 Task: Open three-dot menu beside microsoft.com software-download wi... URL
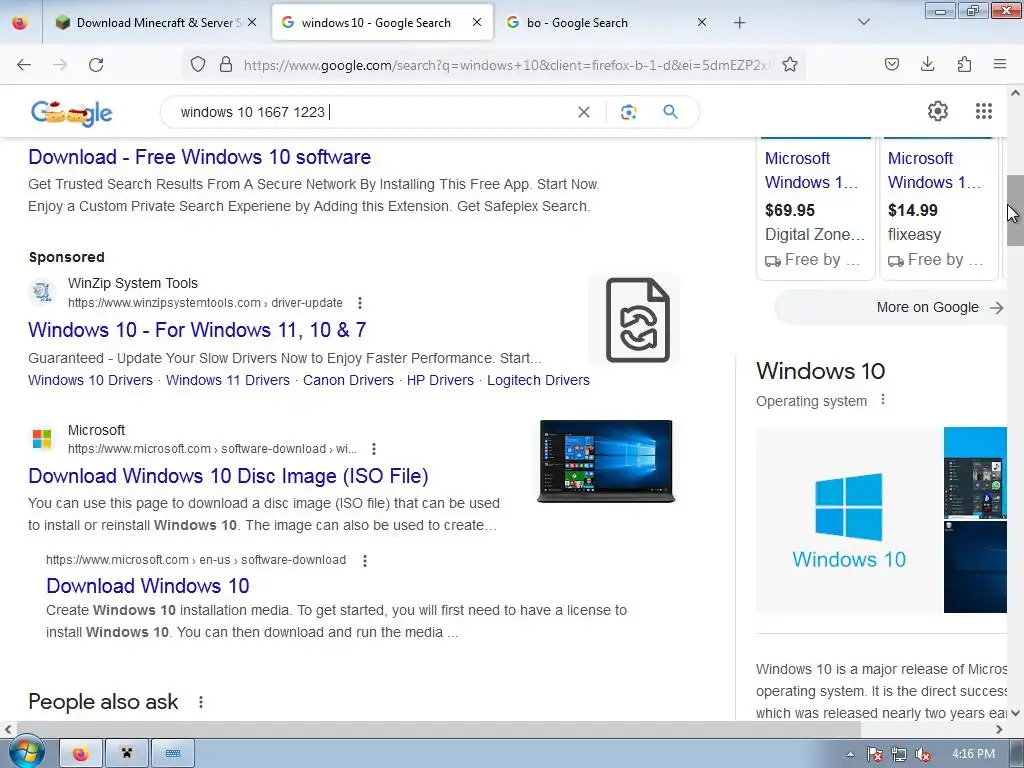click(374, 449)
